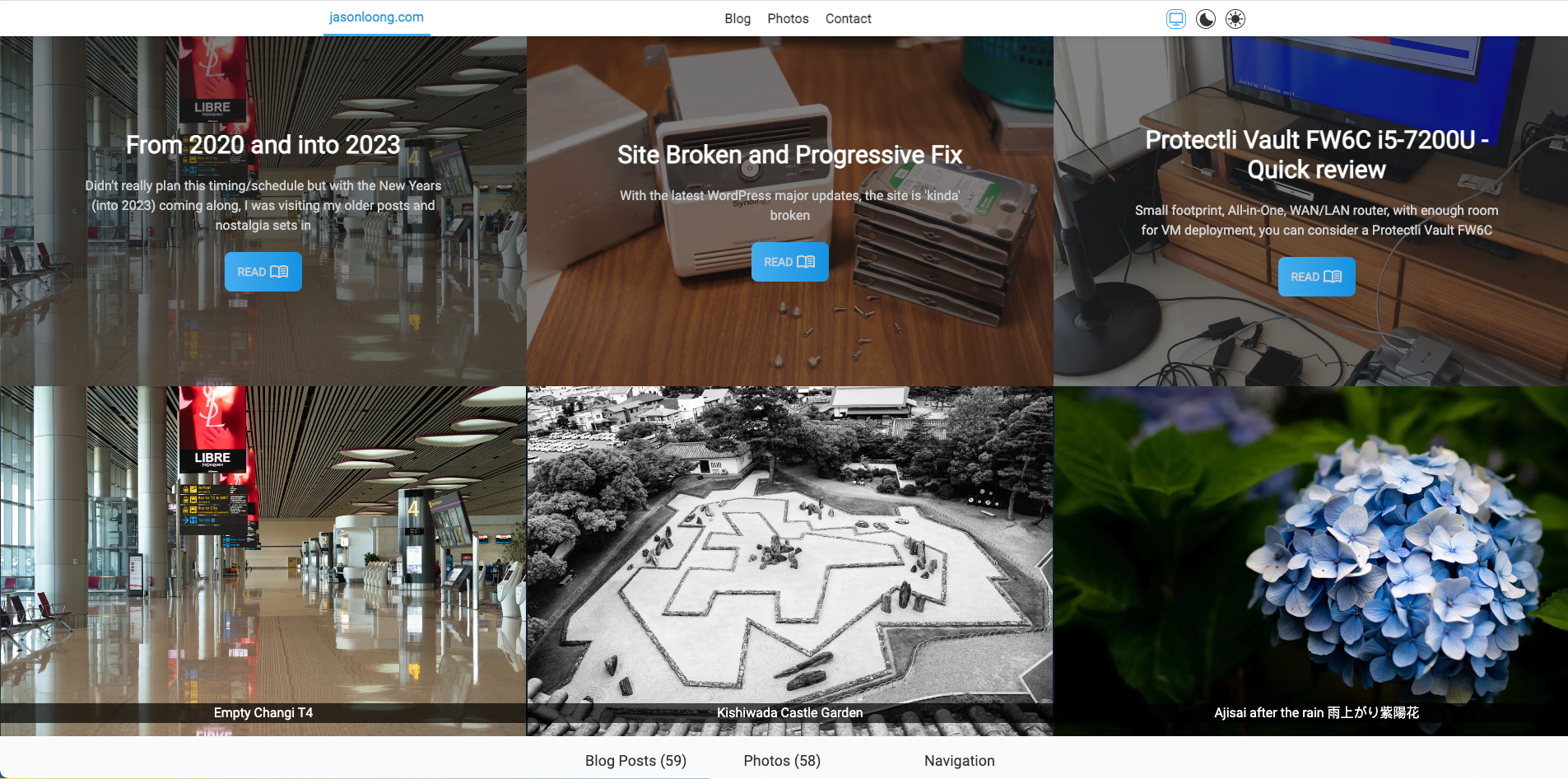Click the book icon on Site Broken READ button
This screenshot has width=1568, height=779.
pyautogui.click(x=805, y=261)
